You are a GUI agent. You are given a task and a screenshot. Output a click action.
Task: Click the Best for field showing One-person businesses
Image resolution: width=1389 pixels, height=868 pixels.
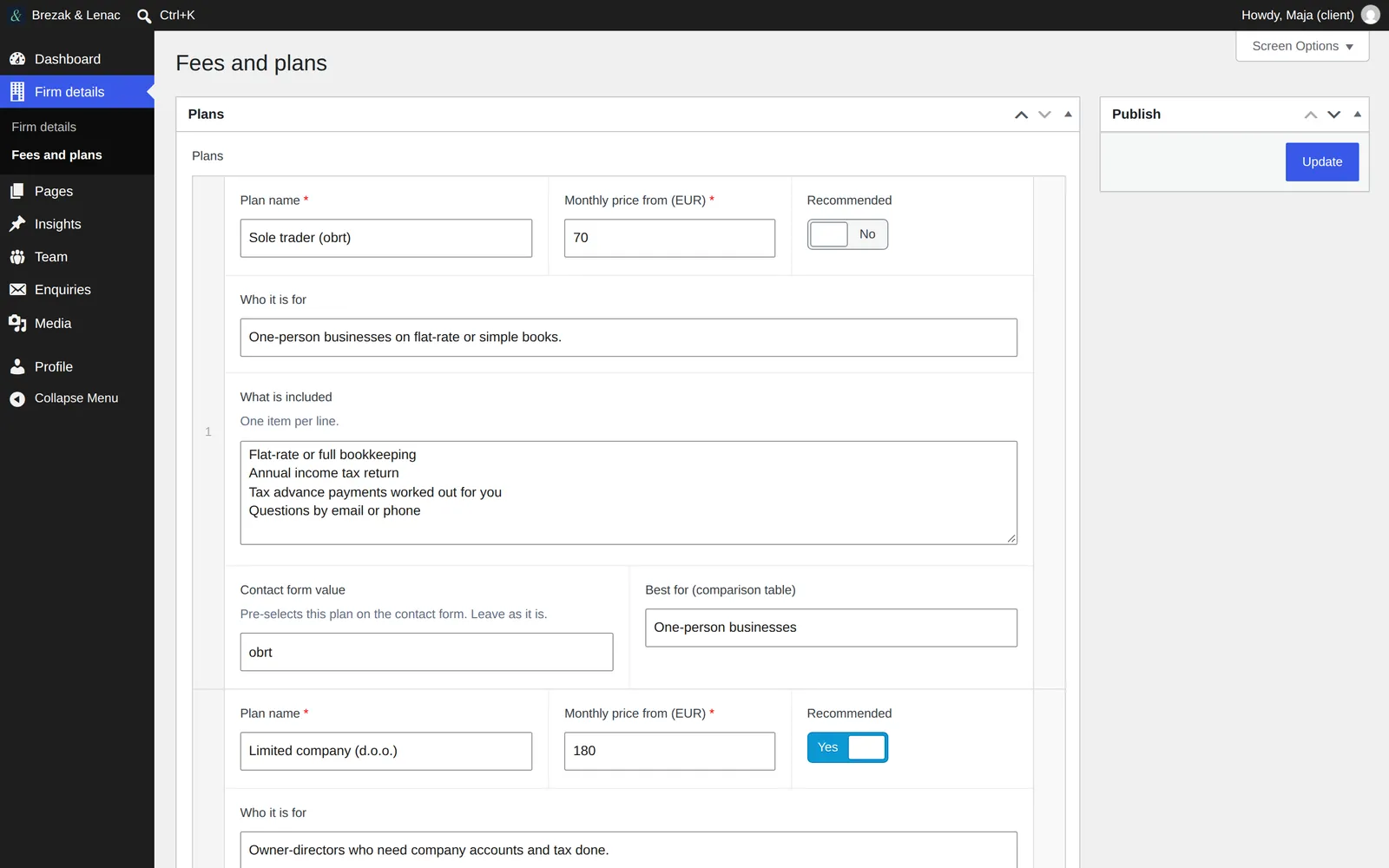(x=831, y=628)
